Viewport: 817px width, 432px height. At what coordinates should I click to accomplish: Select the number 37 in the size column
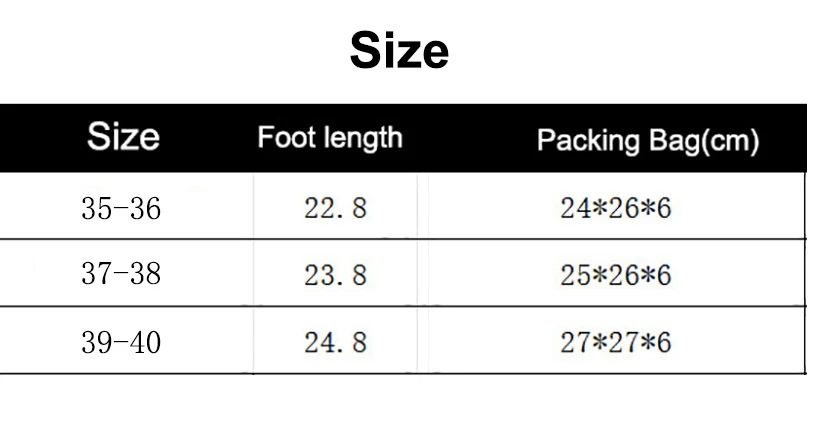pos(97,274)
